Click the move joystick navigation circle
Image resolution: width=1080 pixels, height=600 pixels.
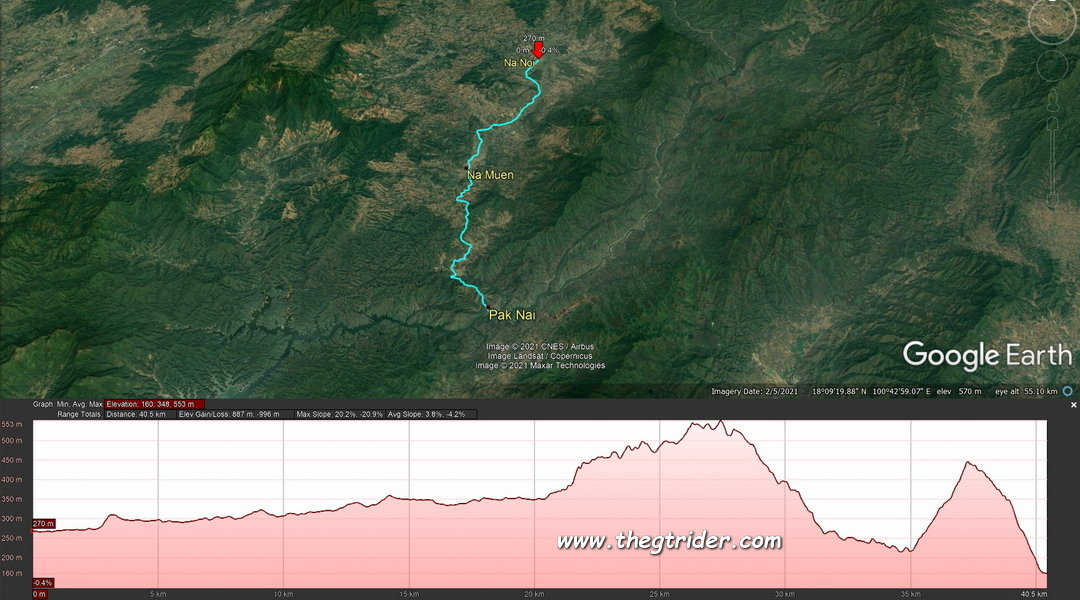click(1052, 65)
